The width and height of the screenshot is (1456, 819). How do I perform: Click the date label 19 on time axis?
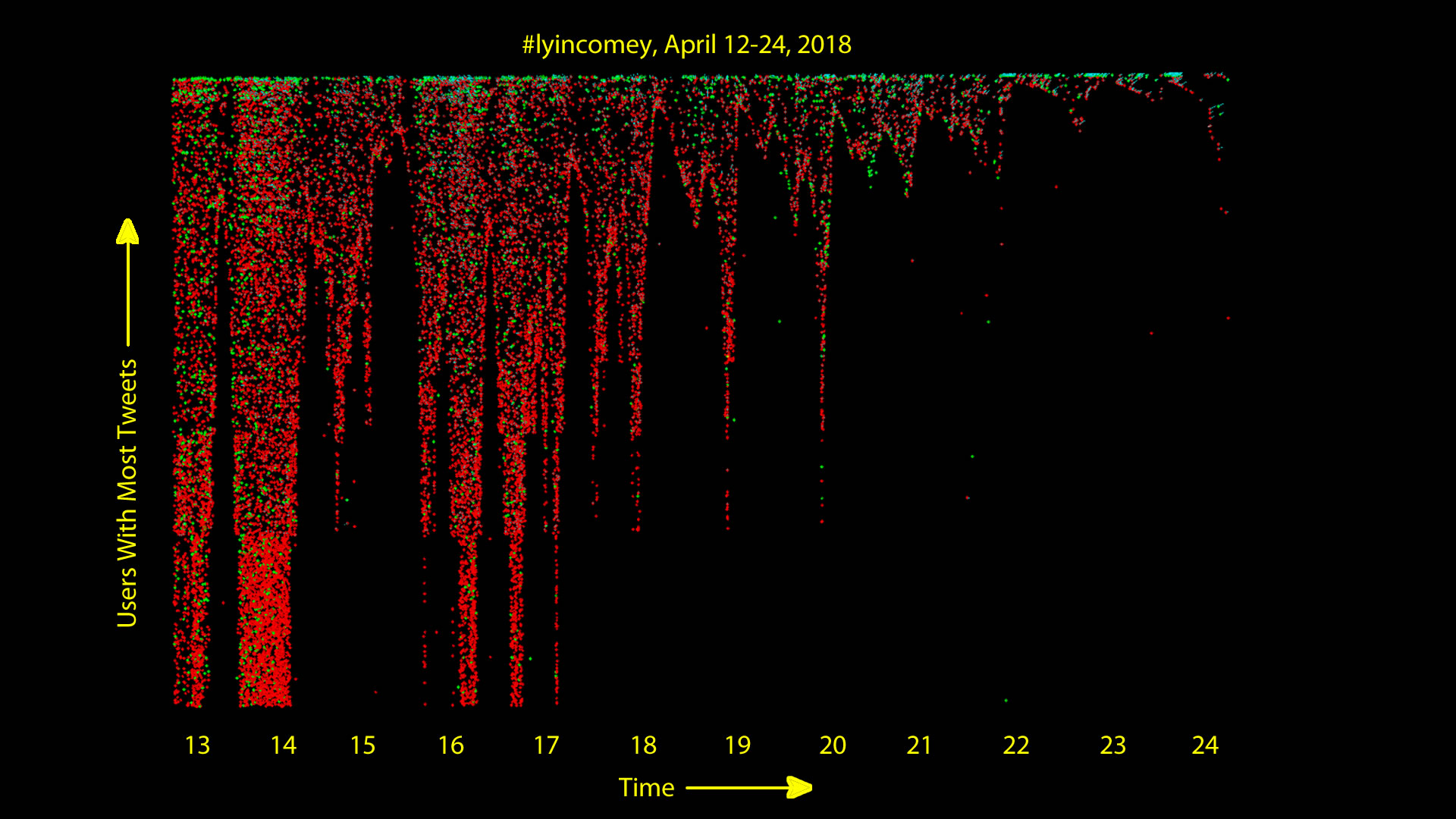click(737, 745)
